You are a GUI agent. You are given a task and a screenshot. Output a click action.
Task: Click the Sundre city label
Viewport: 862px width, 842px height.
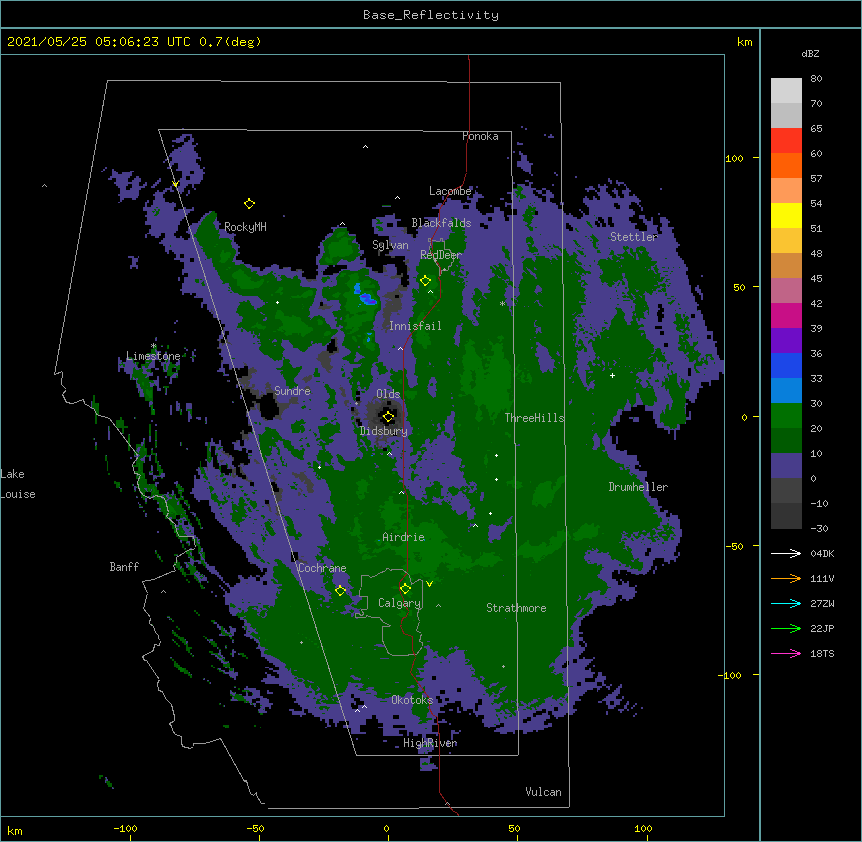292,391
